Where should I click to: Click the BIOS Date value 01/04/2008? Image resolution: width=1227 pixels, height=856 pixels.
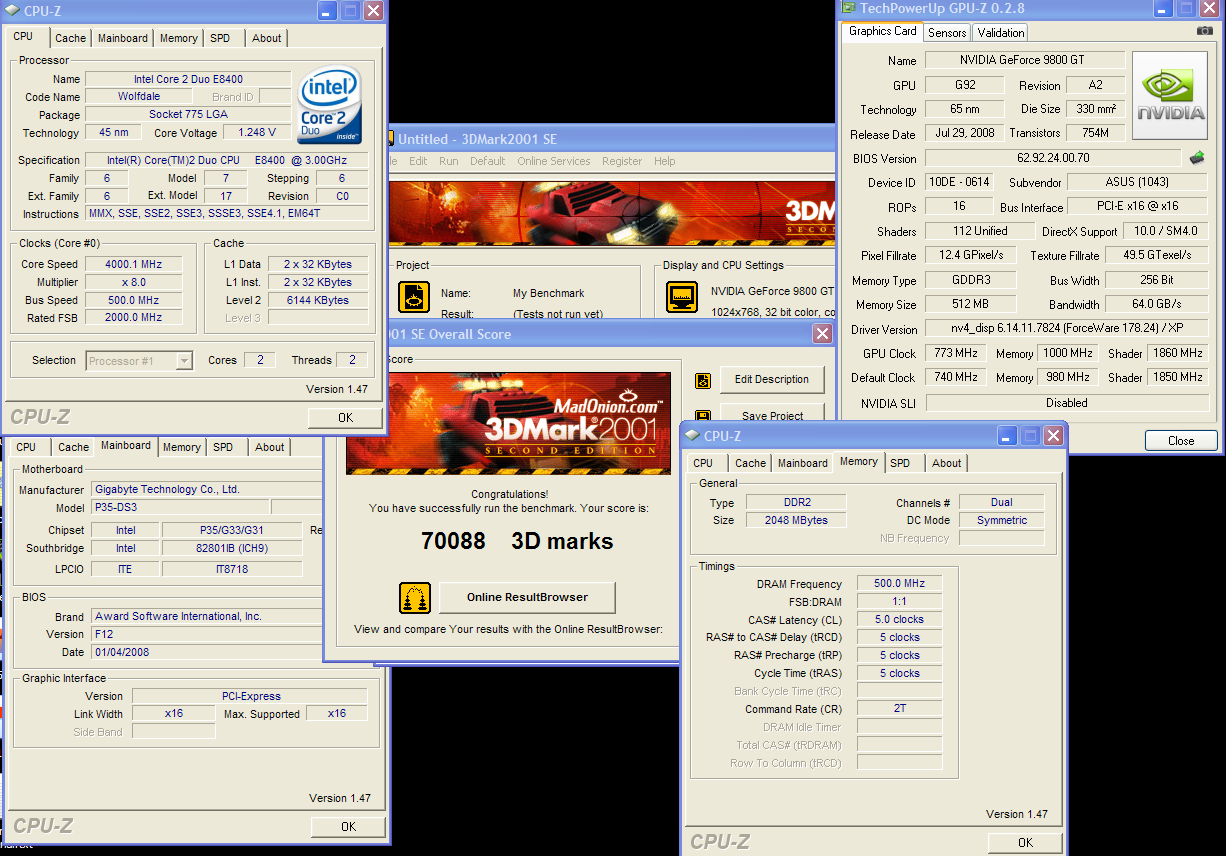point(205,653)
